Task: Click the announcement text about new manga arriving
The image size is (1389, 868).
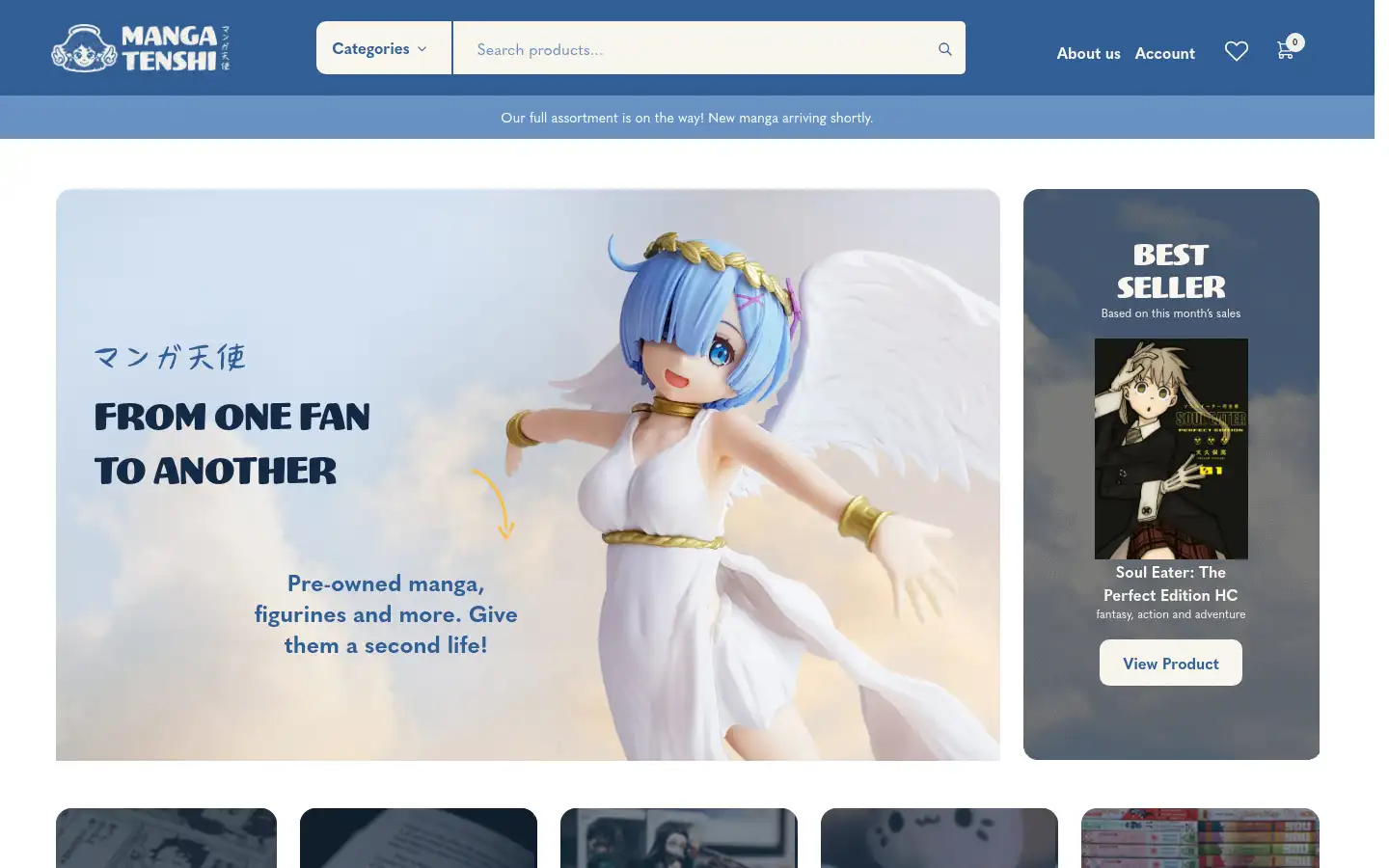Action: point(687,118)
